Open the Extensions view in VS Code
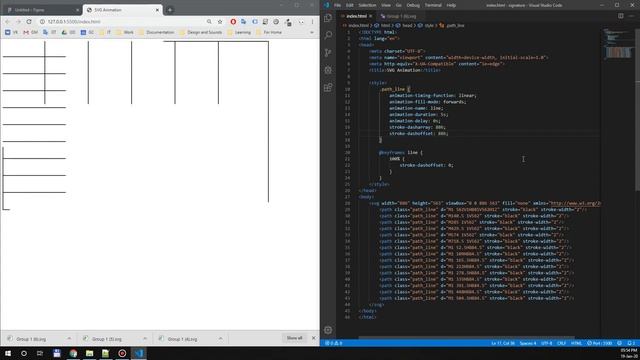 point(328,88)
